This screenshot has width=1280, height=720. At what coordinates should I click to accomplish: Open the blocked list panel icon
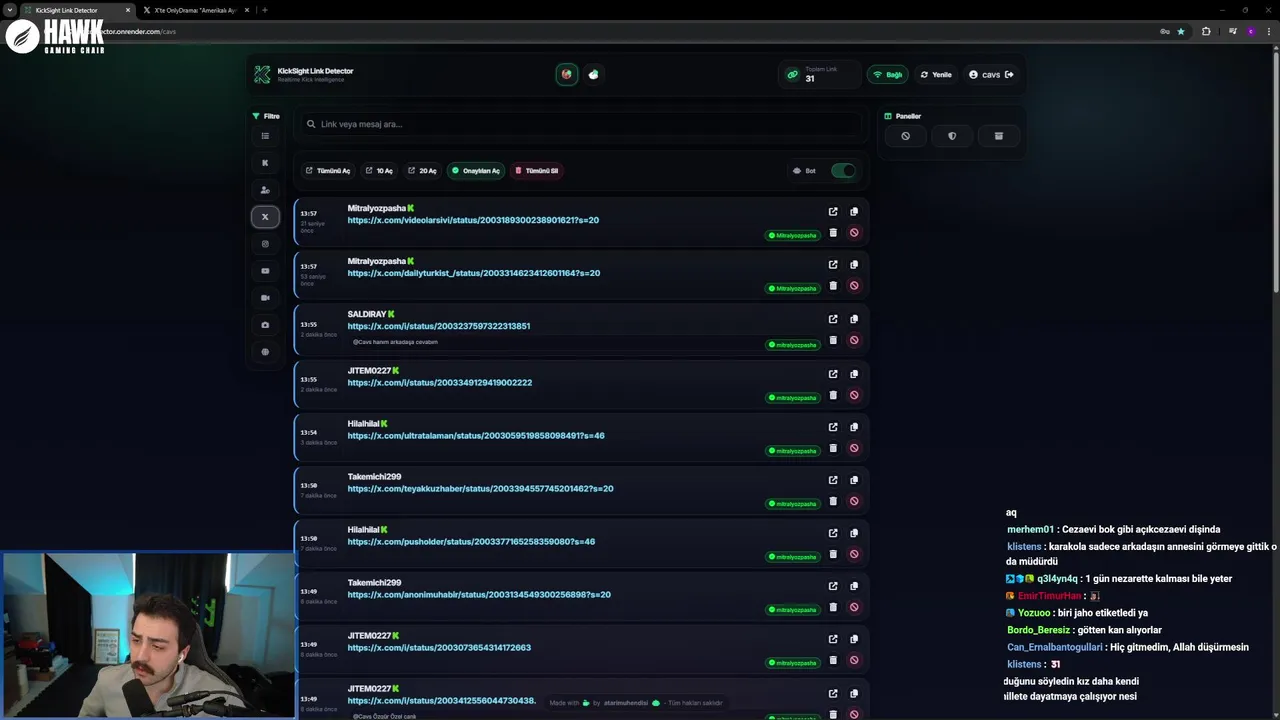point(905,136)
